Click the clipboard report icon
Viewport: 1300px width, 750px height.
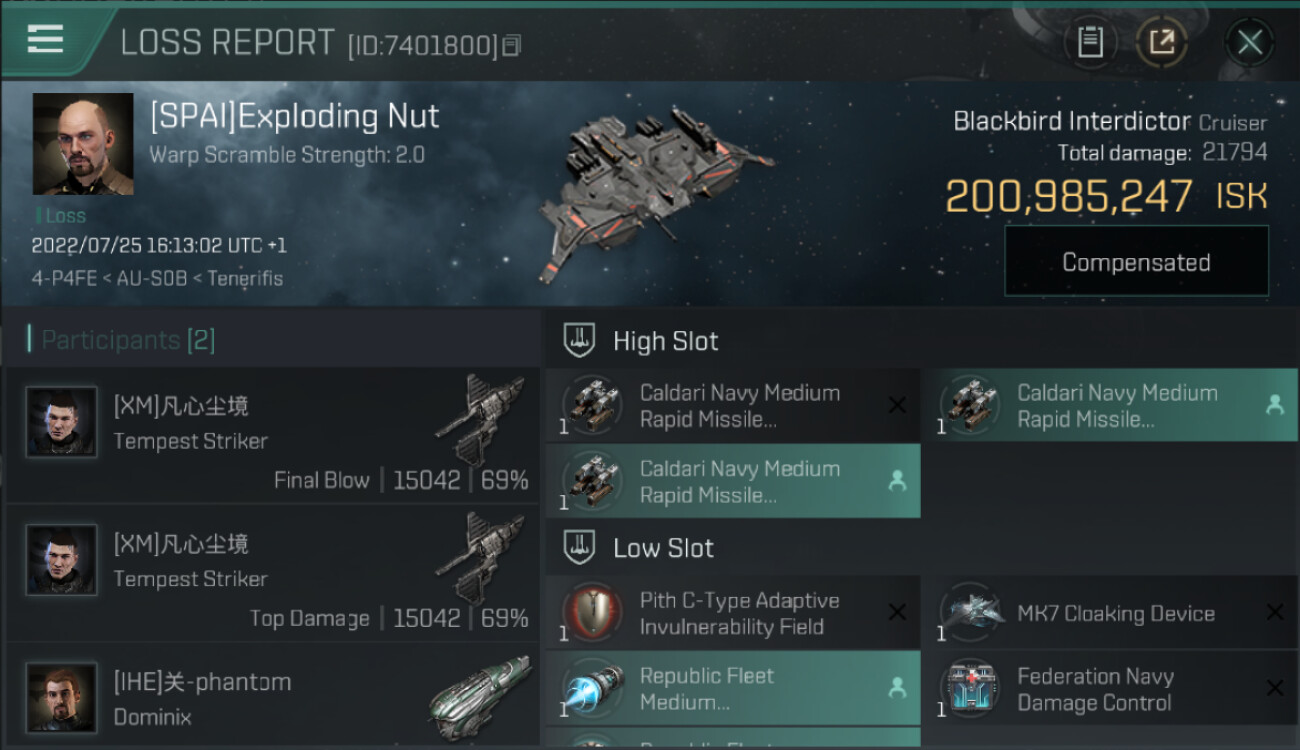coord(1090,42)
